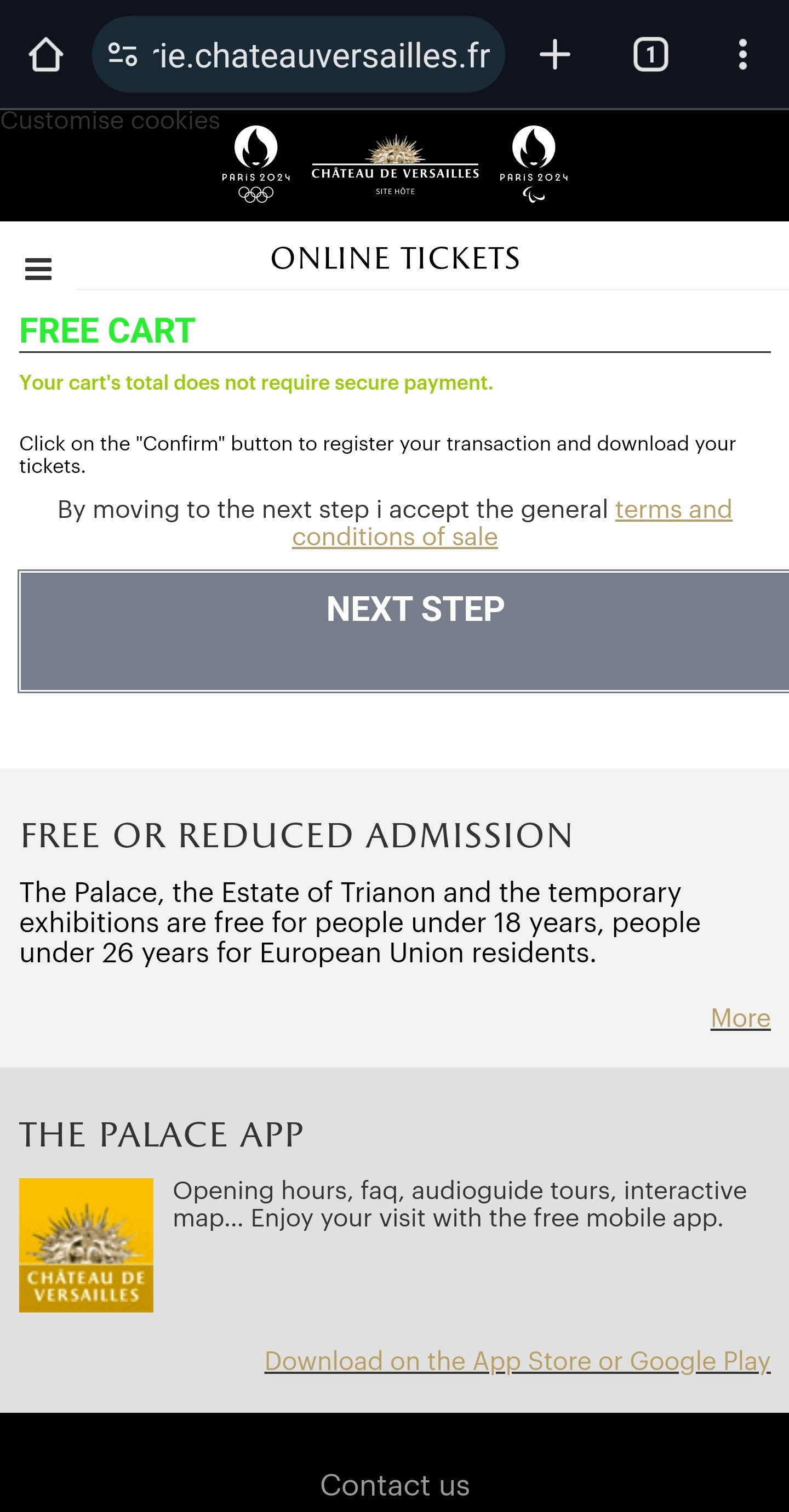Click the Contact us link
Image resolution: width=789 pixels, height=1512 pixels.
point(395,1485)
